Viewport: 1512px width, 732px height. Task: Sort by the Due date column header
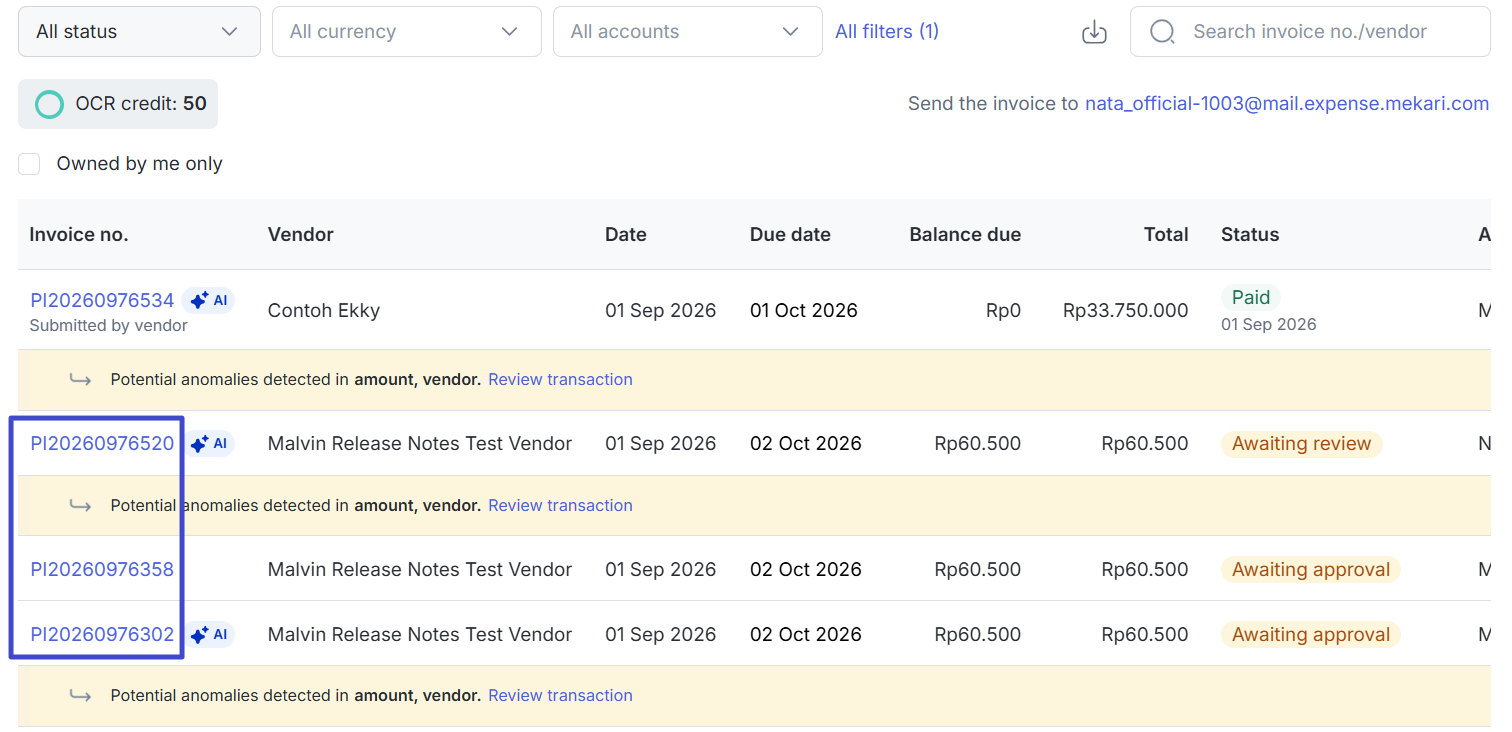pos(790,235)
